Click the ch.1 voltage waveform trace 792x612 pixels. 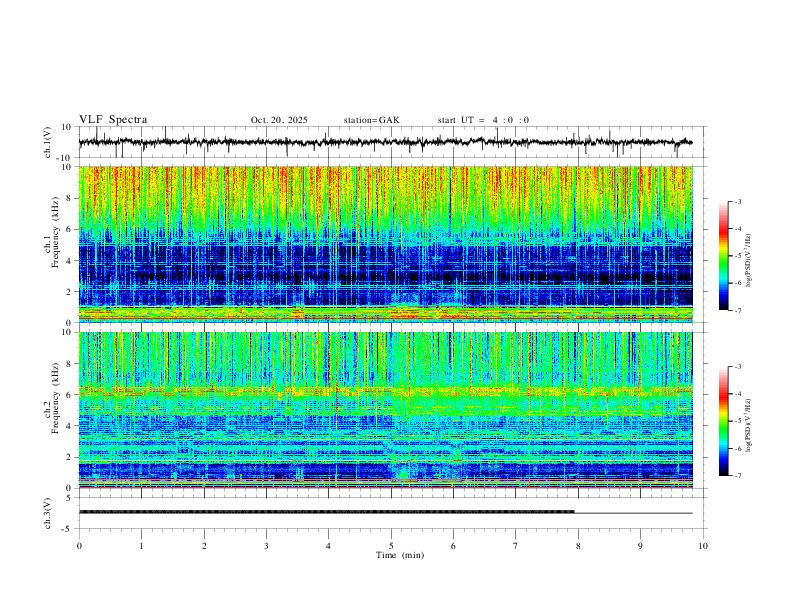tap(385, 142)
